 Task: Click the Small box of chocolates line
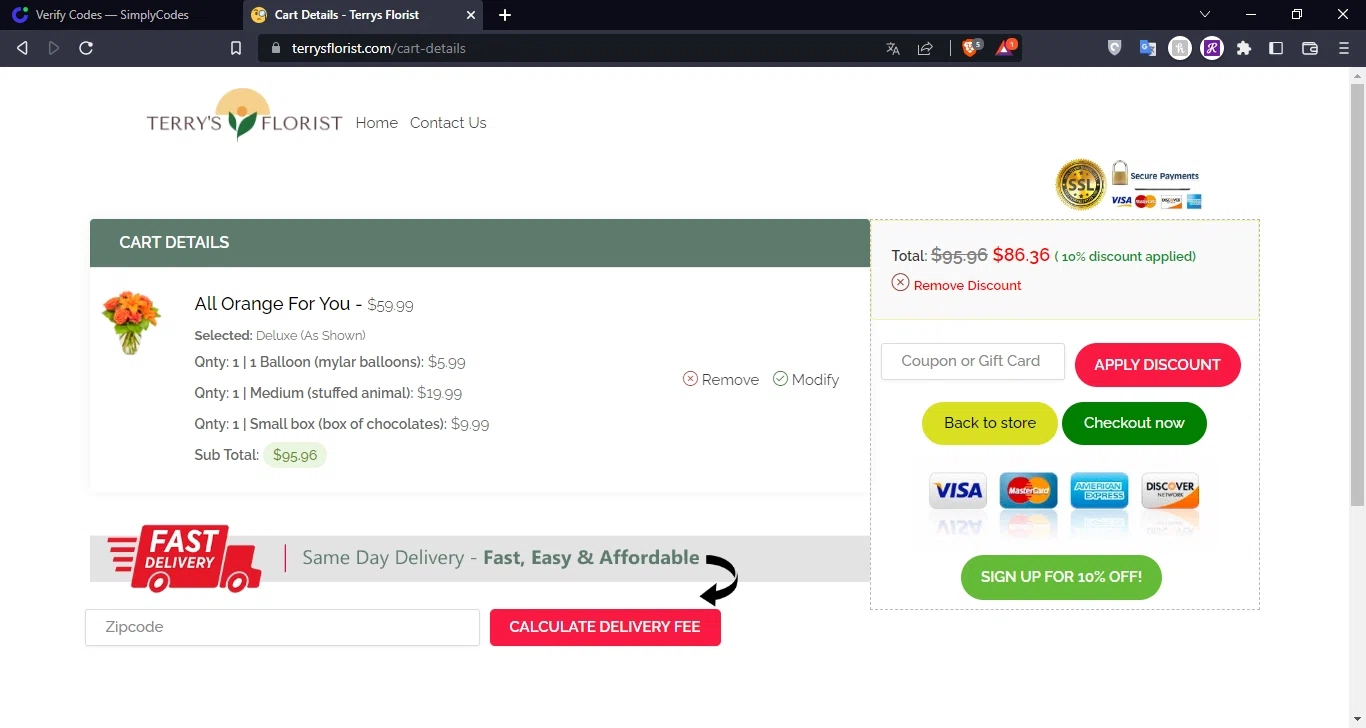[342, 424]
